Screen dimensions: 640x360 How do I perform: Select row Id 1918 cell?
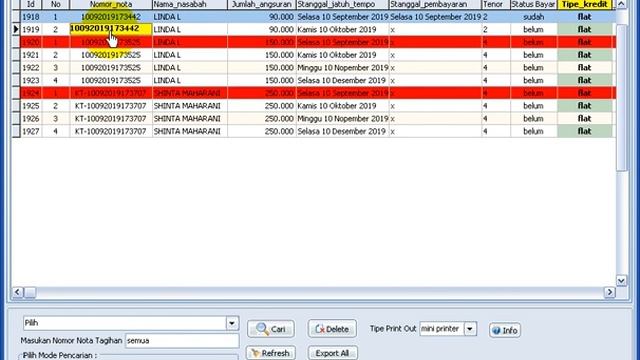pyautogui.click(x=31, y=17)
